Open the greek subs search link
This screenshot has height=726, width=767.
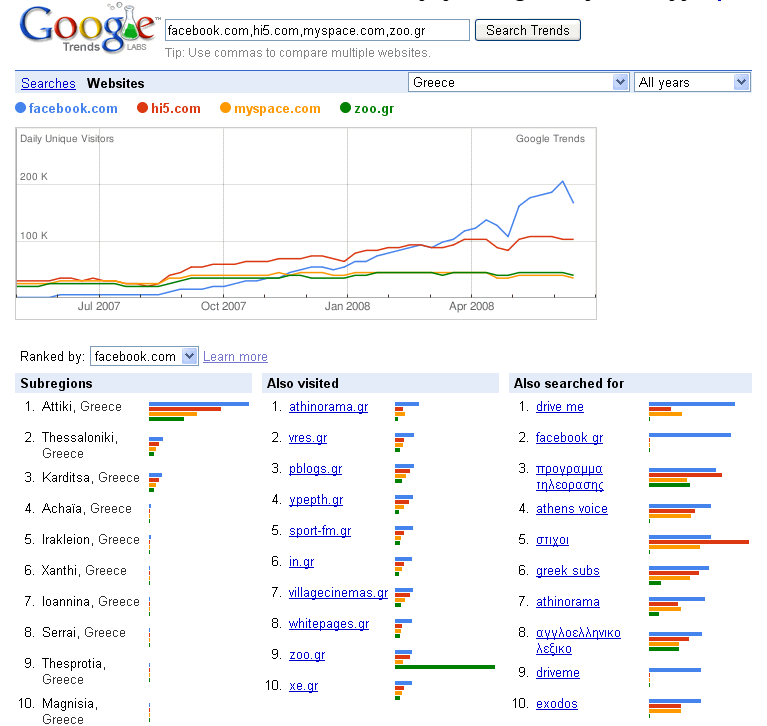[x=568, y=571]
